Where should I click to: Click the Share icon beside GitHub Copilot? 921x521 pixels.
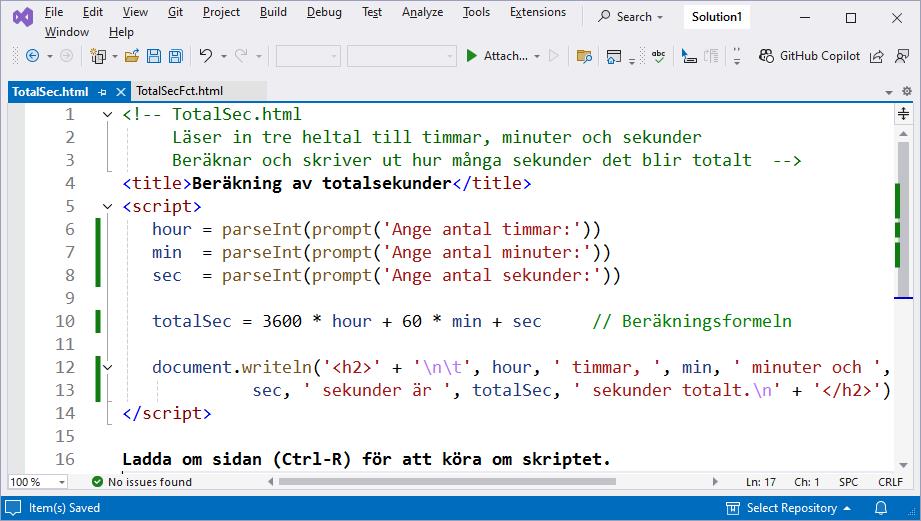[x=877, y=56]
